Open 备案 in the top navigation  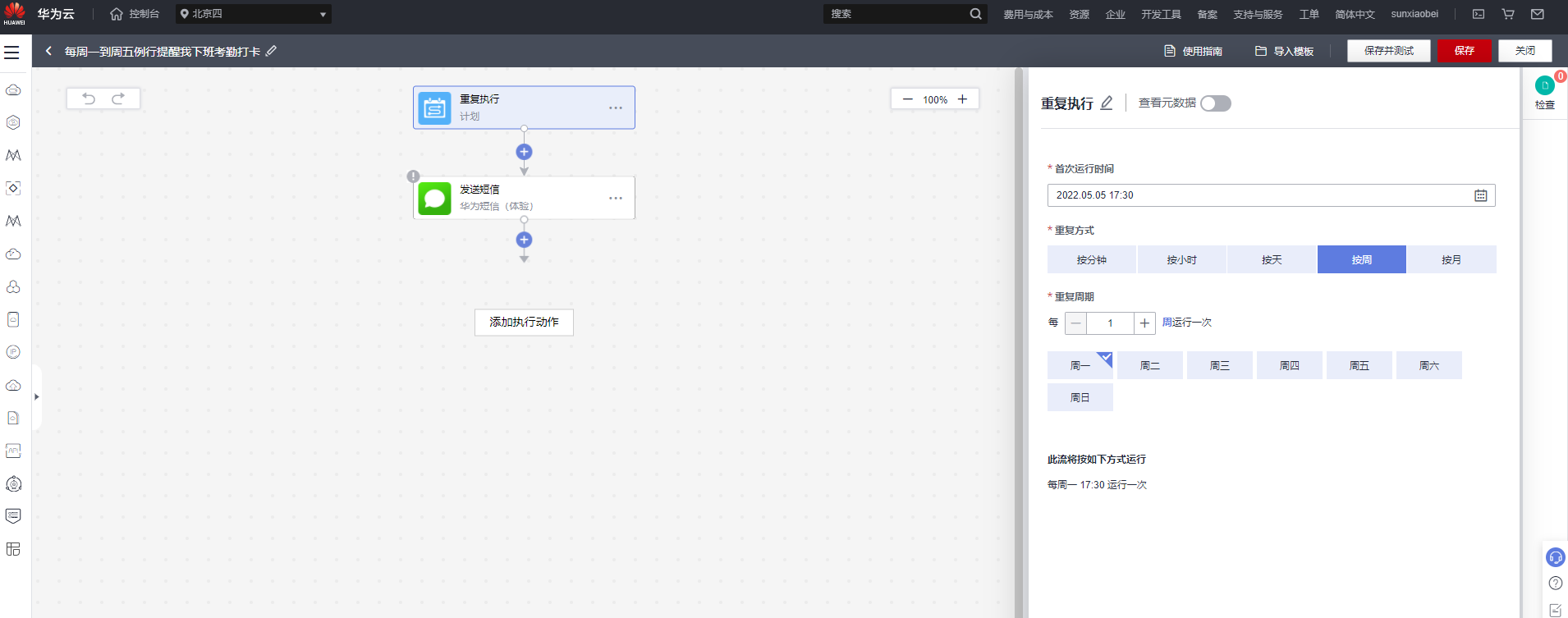(1207, 14)
